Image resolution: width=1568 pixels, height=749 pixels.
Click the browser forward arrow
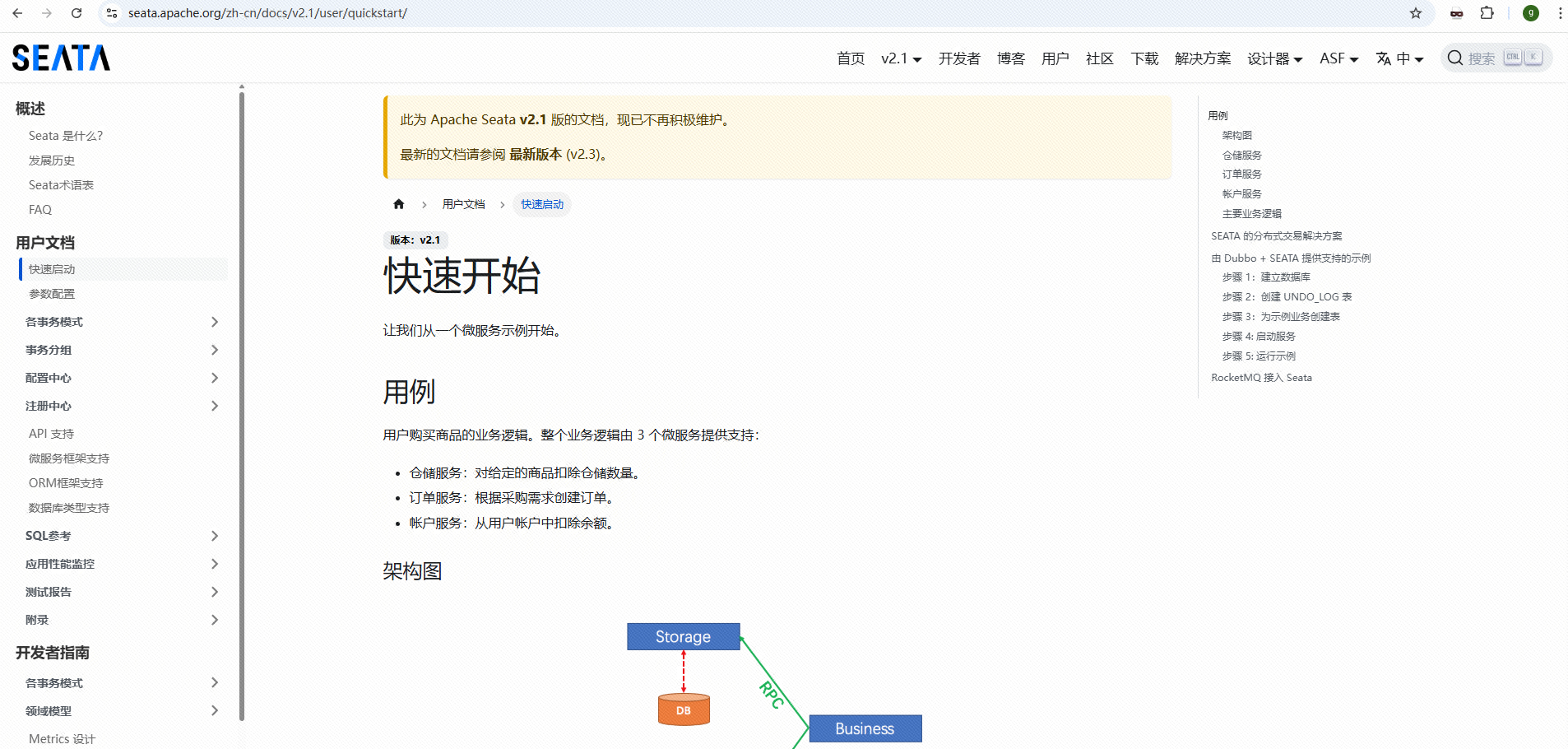click(47, 13)
